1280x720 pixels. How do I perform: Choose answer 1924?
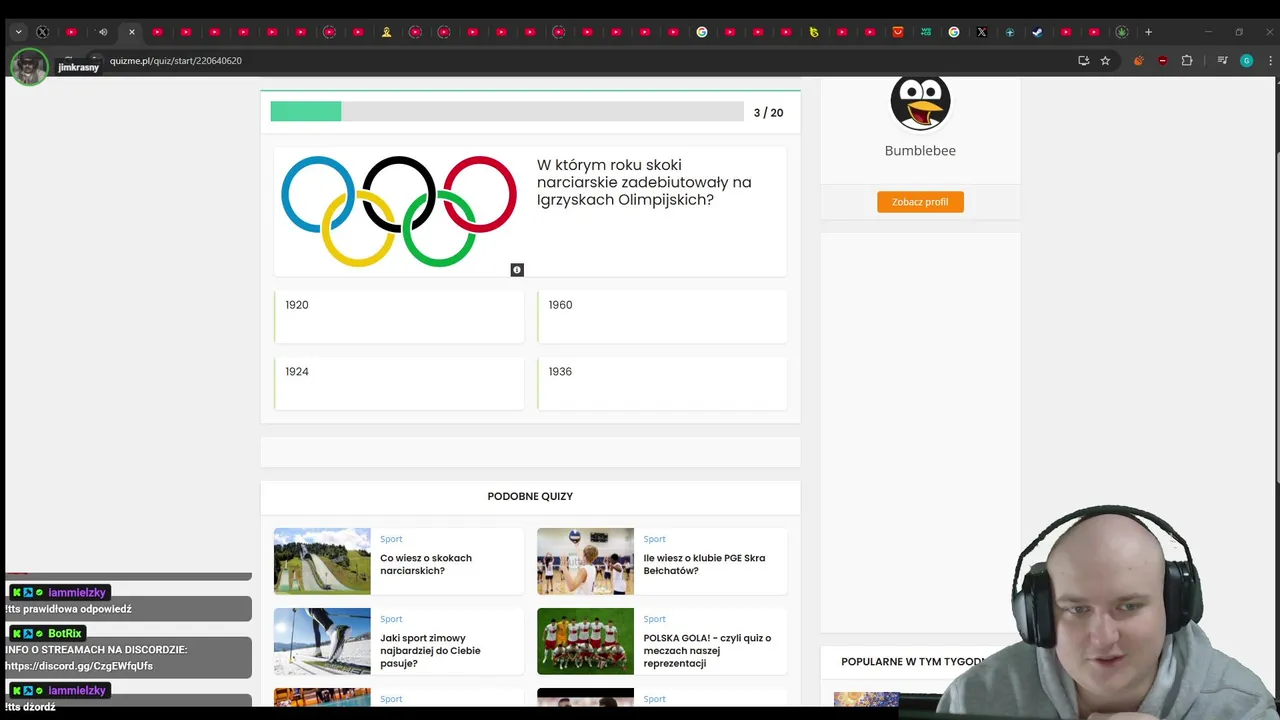coord(399,384)
